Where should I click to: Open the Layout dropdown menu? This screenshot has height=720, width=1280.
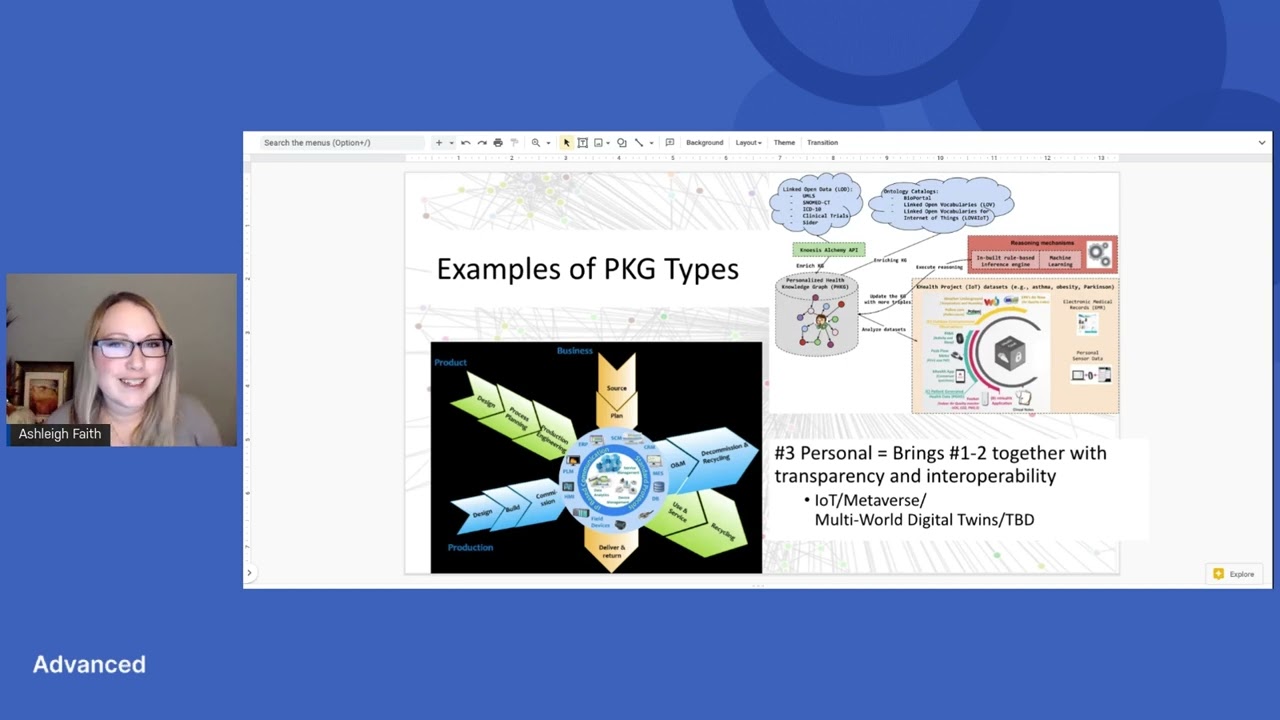pos(748,143)
